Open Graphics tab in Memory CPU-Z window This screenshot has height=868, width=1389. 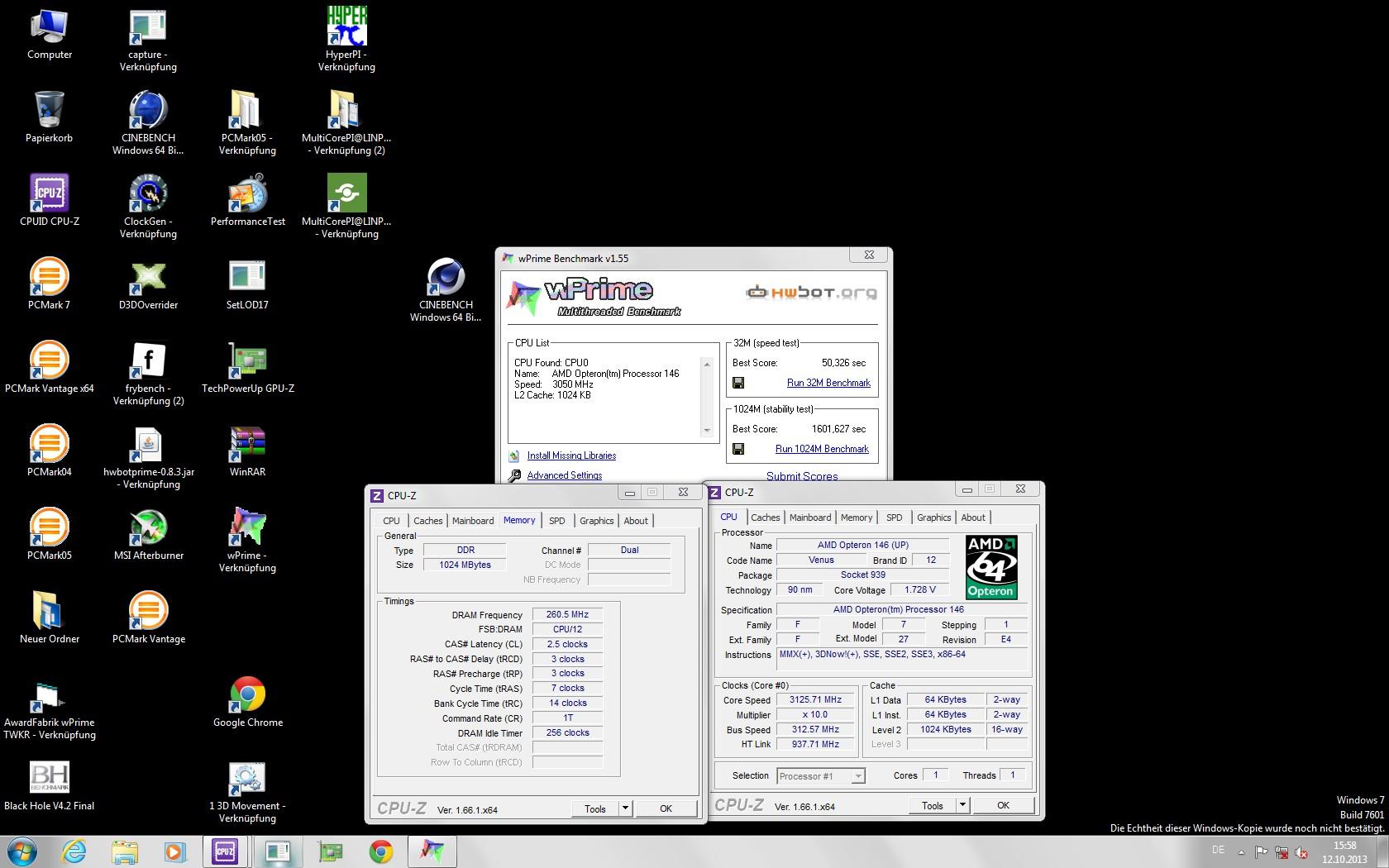[596, 521]
